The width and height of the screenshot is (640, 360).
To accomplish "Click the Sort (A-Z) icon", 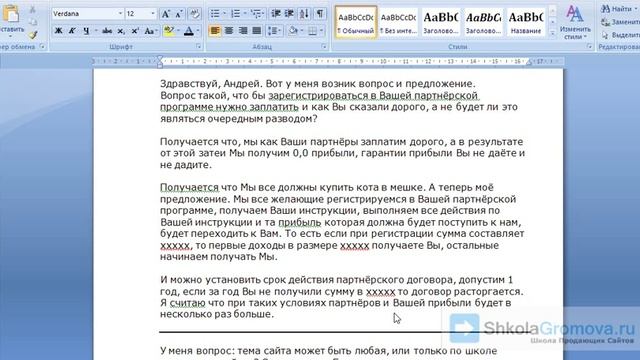I will 304,14.
